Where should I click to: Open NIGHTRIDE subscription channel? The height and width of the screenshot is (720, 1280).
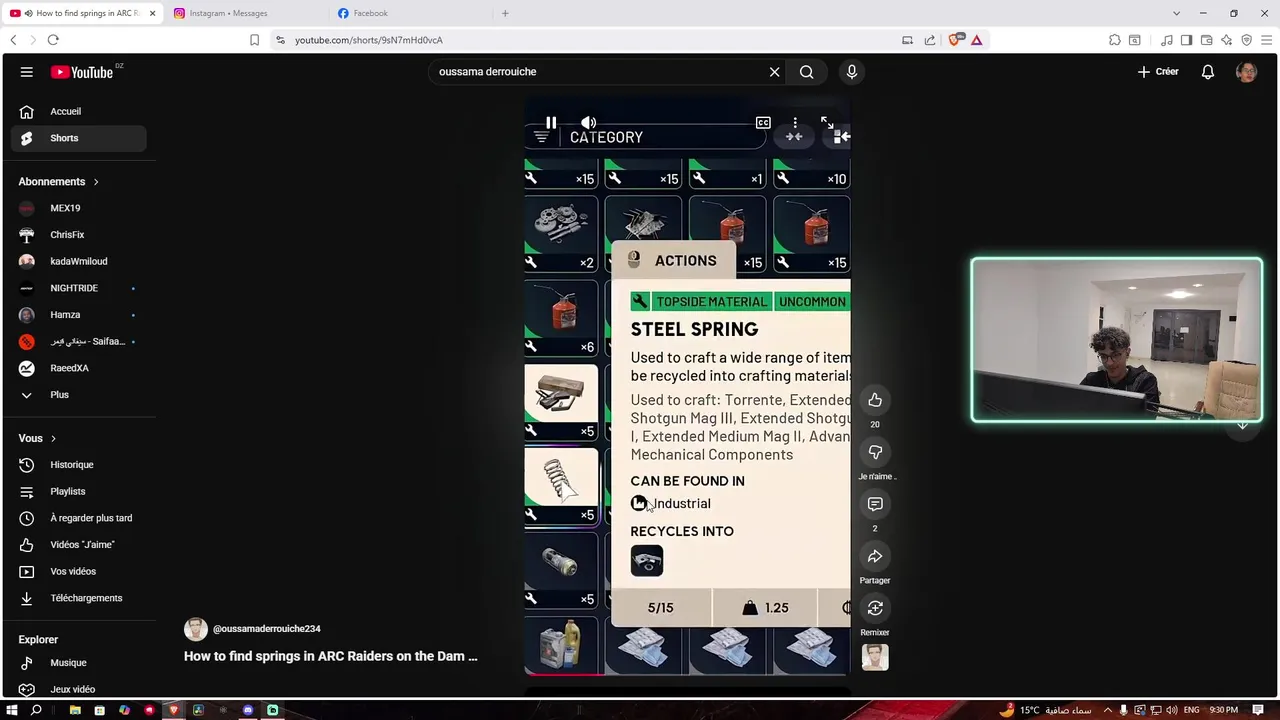click(79, 288)
